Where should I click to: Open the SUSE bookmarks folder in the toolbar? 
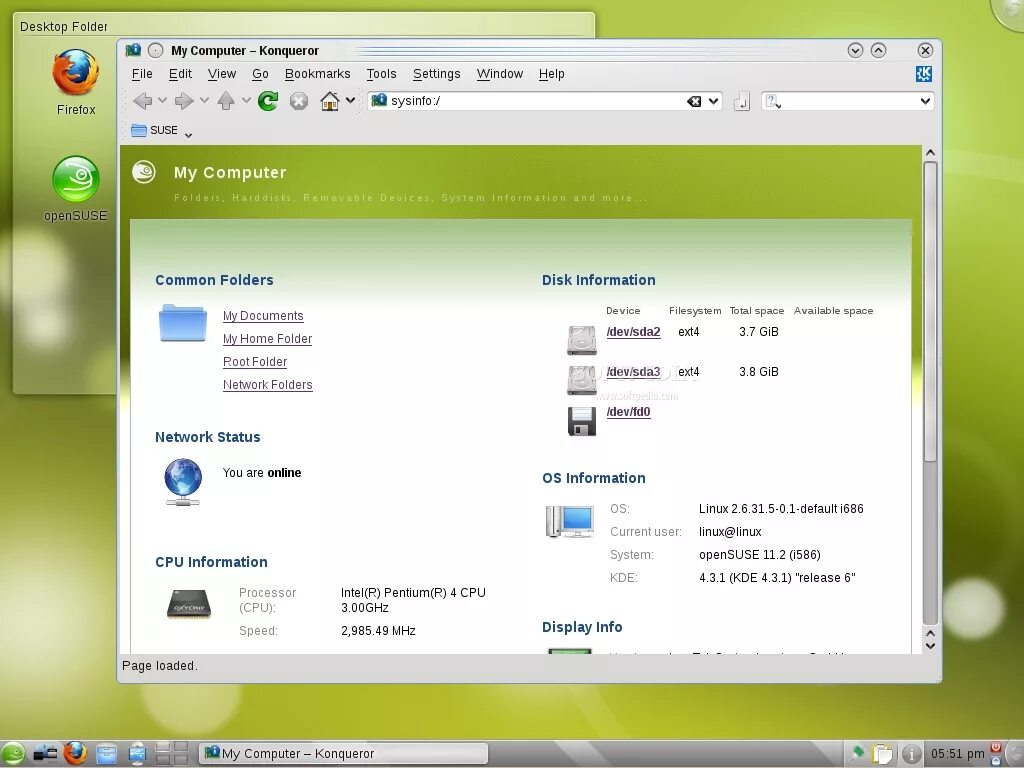click(154, 130)
